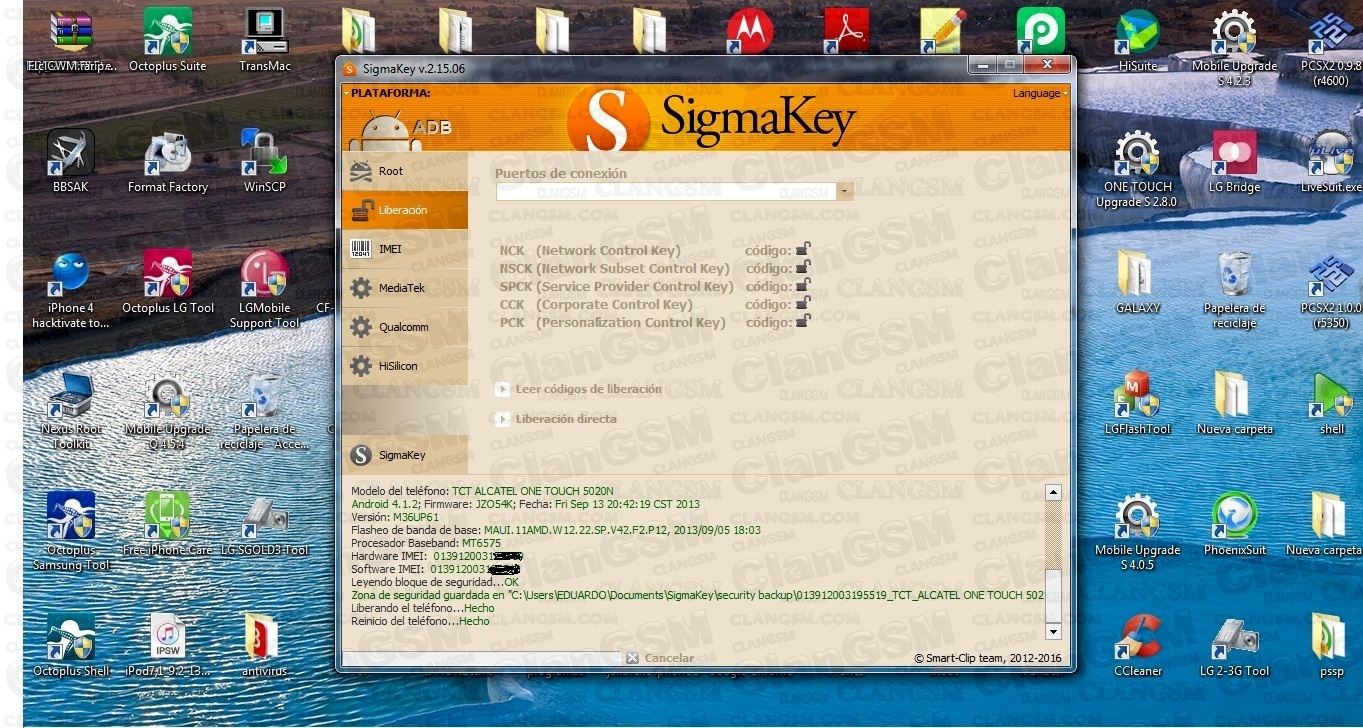Open the shell desktop shortcut

1331,403
